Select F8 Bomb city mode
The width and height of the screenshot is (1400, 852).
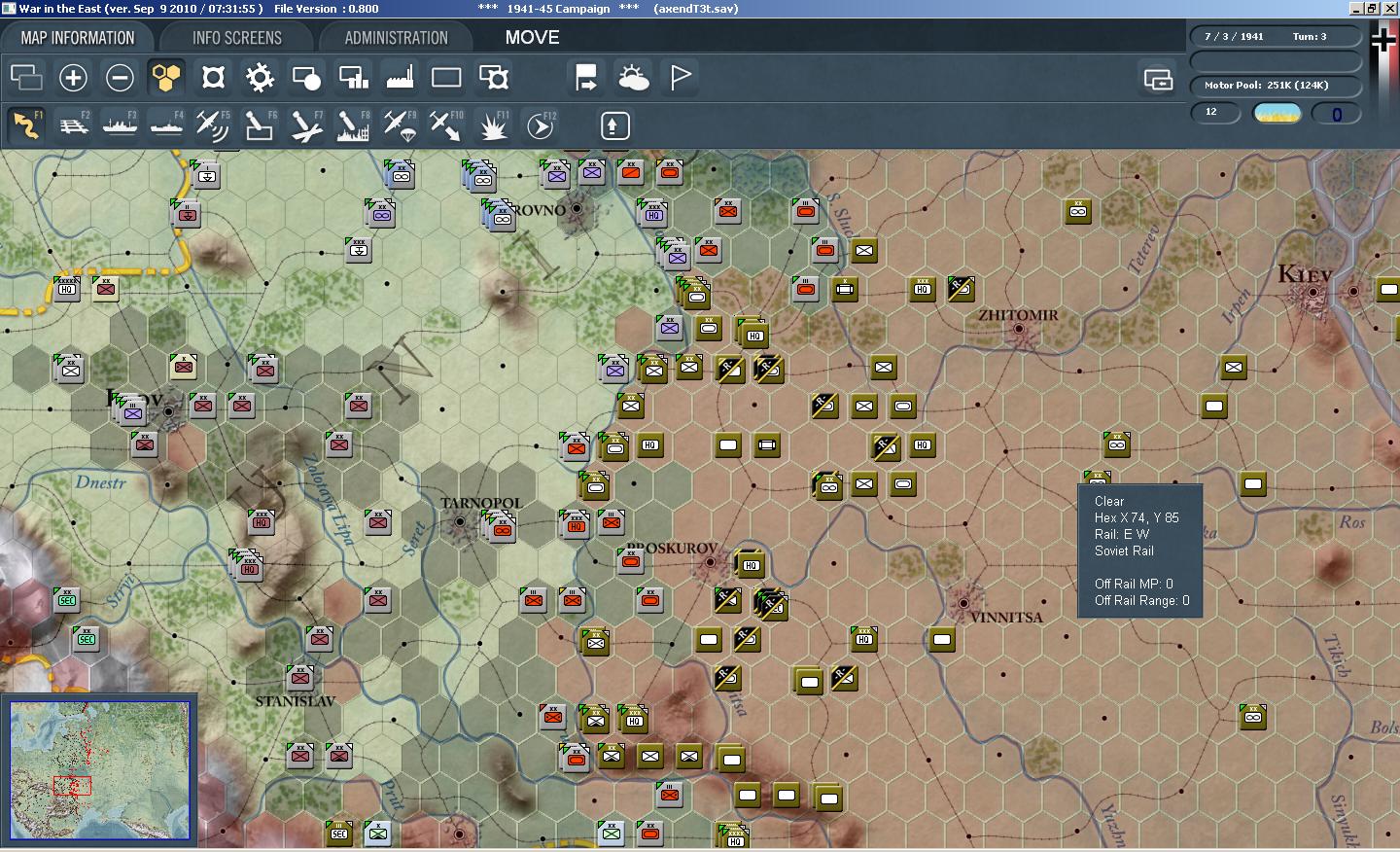[x=353, y=125]
